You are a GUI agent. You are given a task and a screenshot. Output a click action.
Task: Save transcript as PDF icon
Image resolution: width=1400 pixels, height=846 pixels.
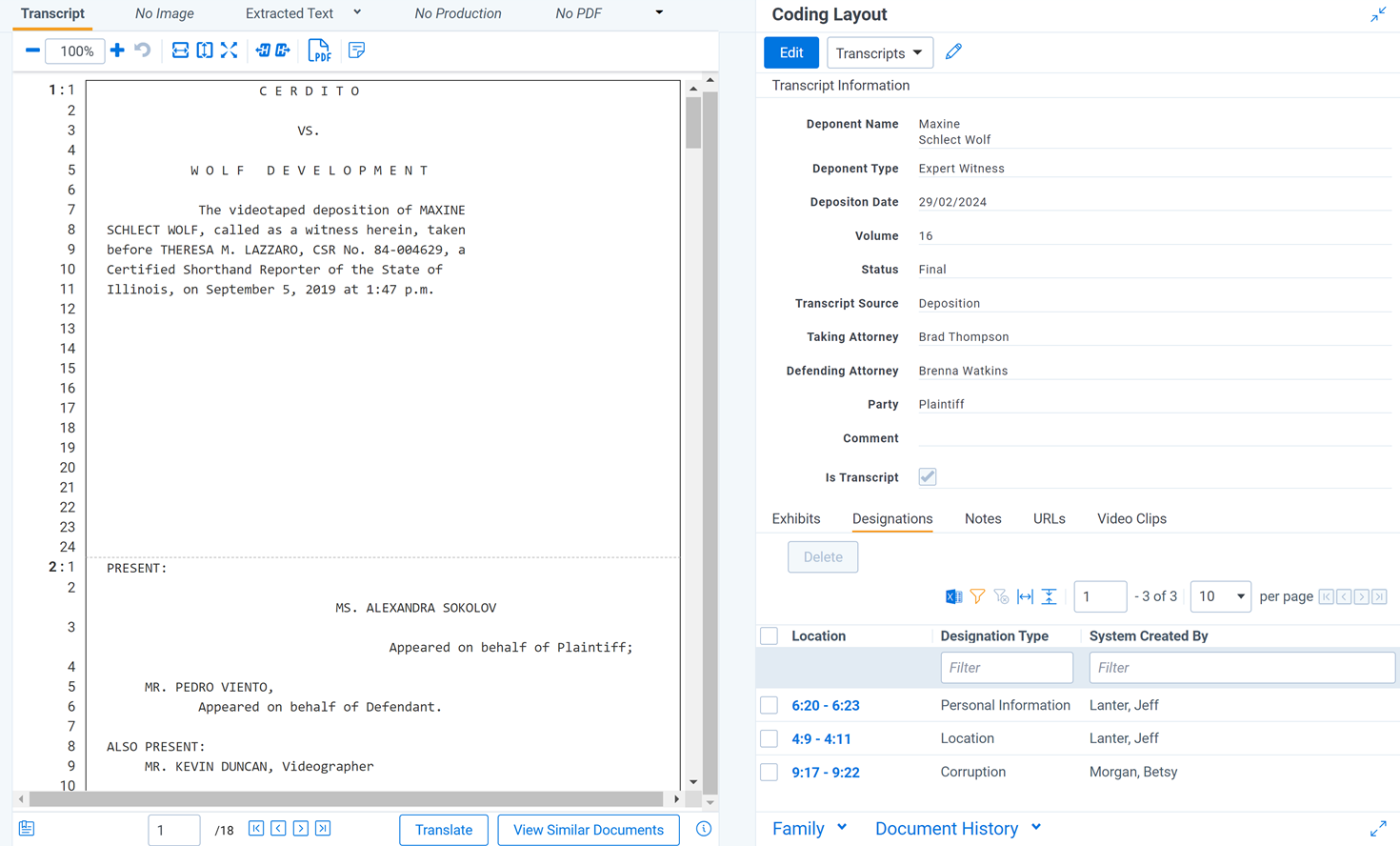click(319, 51)
